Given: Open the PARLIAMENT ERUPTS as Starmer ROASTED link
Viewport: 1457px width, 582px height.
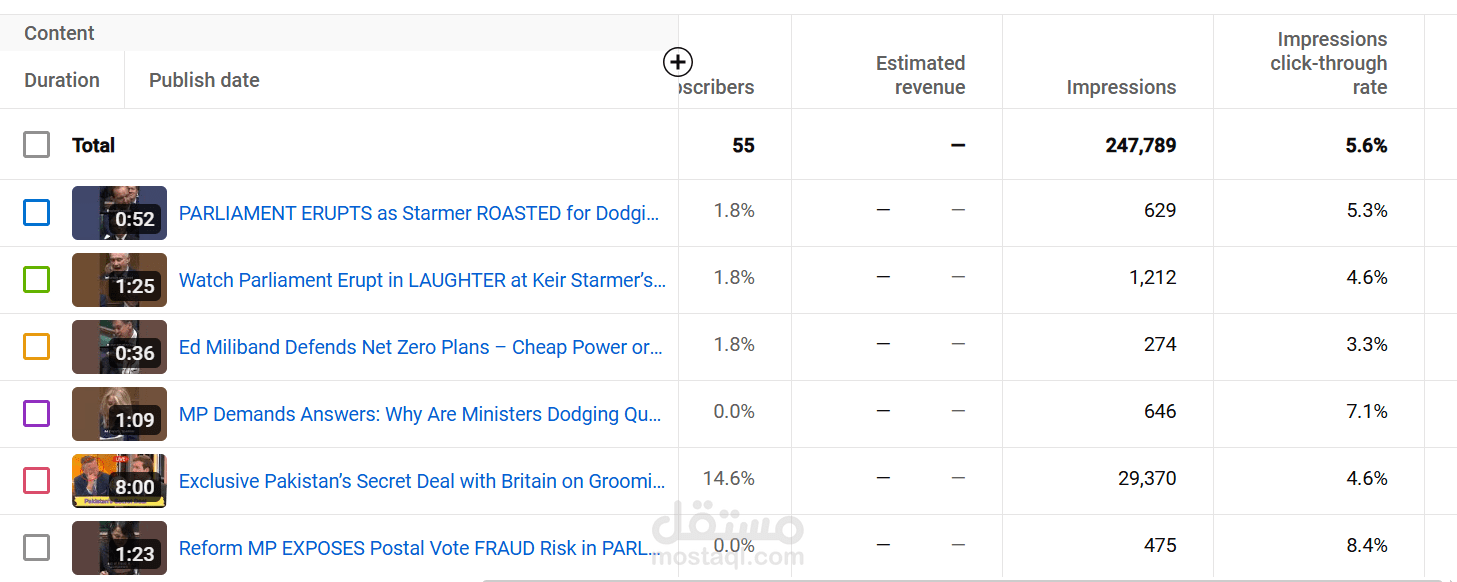Looking at the screenshot, I should tap(419, 213).
